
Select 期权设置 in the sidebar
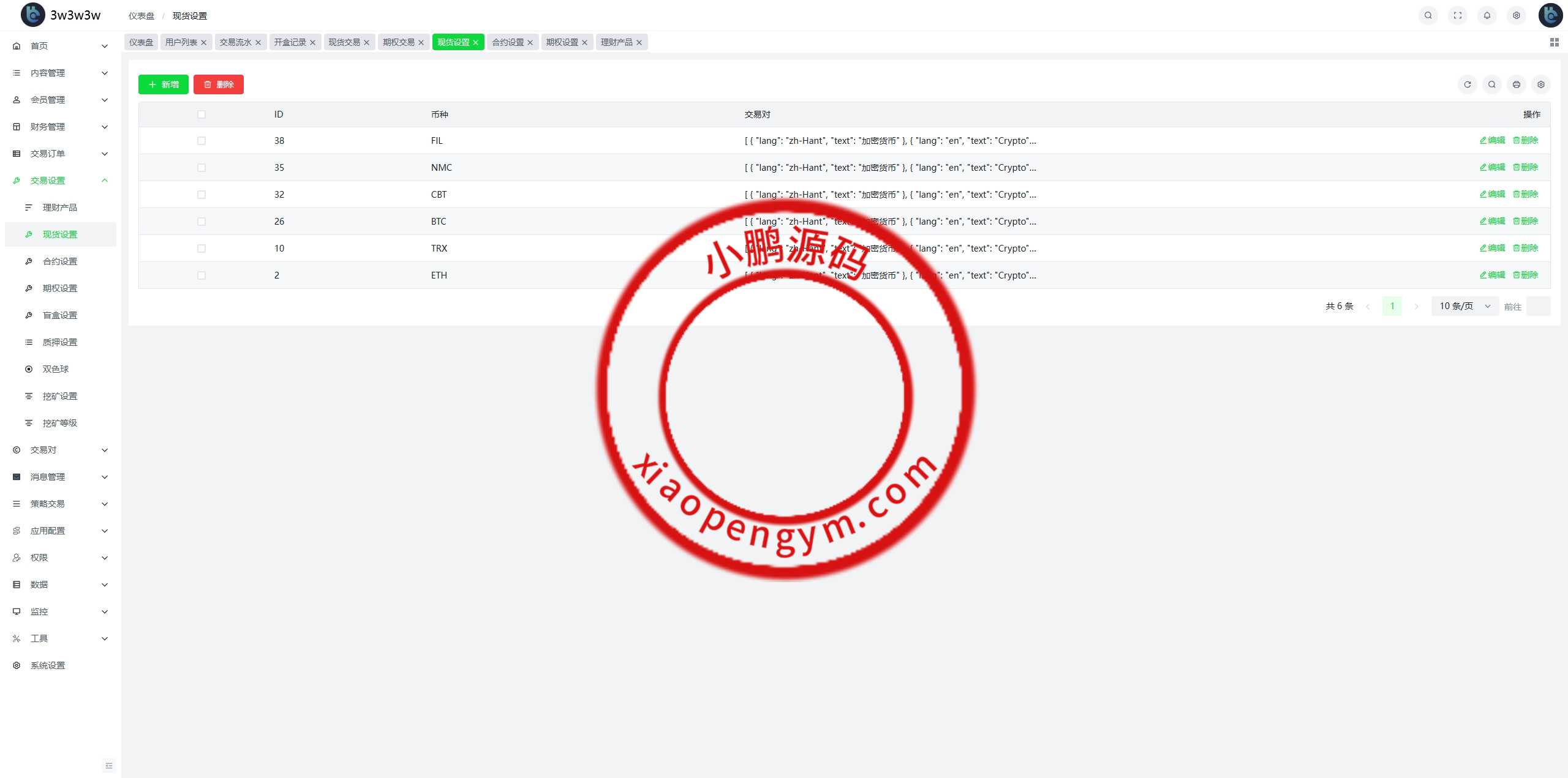pos(59,288)
